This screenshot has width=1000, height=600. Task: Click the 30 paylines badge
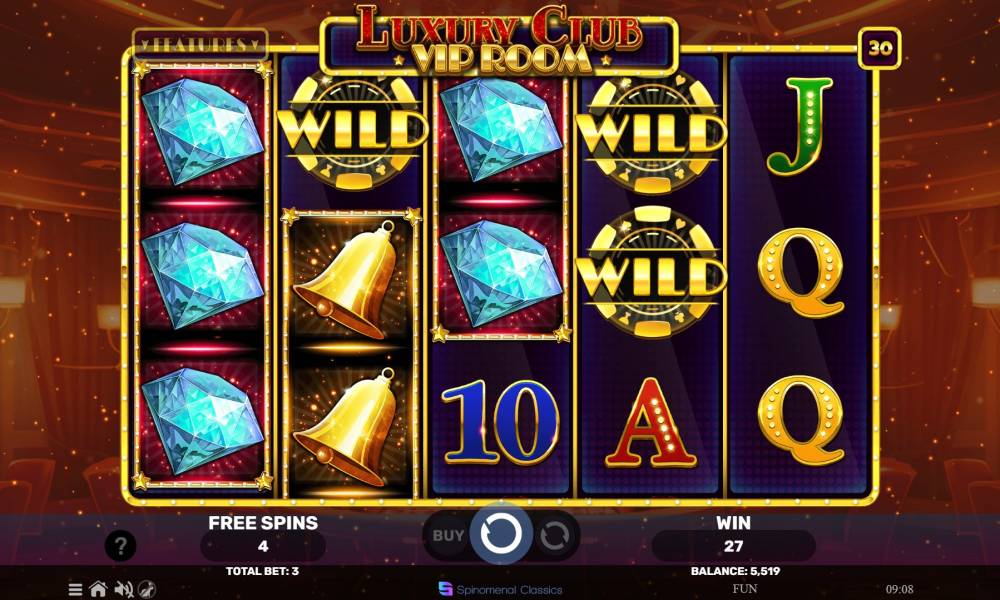click(880, 48)
